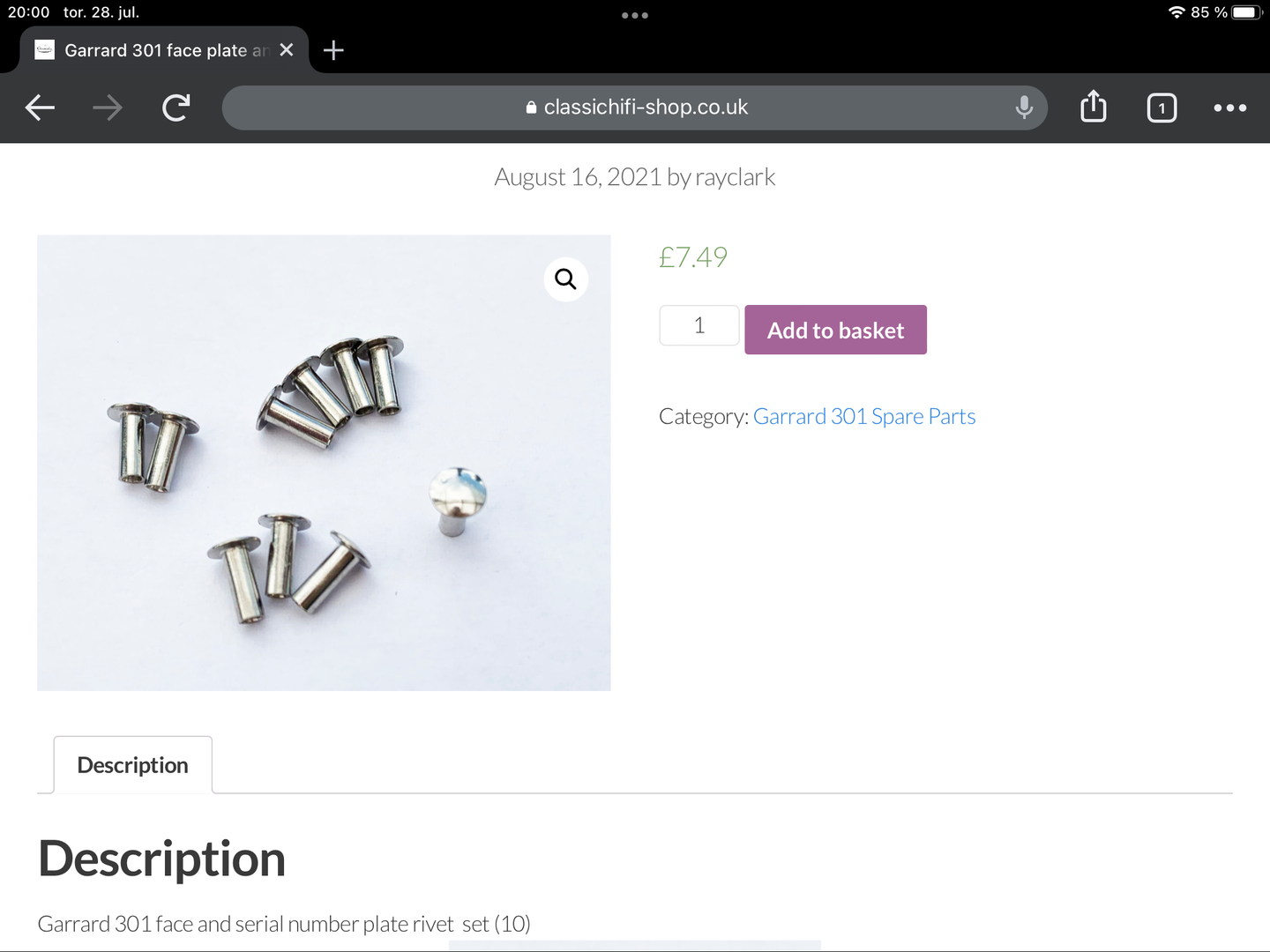The width and height of the screenshot is (1270, 952).
Task: Add the rivet set to basket
Action: click(835, 330)
